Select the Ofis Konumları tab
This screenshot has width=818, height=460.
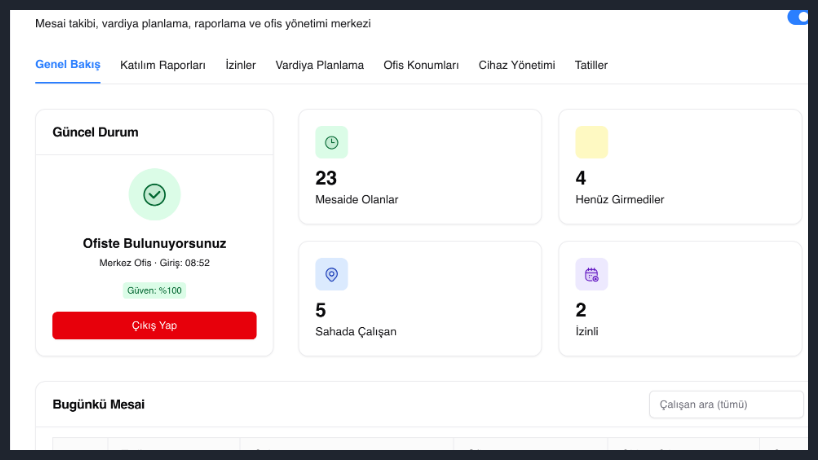[421, 65]
